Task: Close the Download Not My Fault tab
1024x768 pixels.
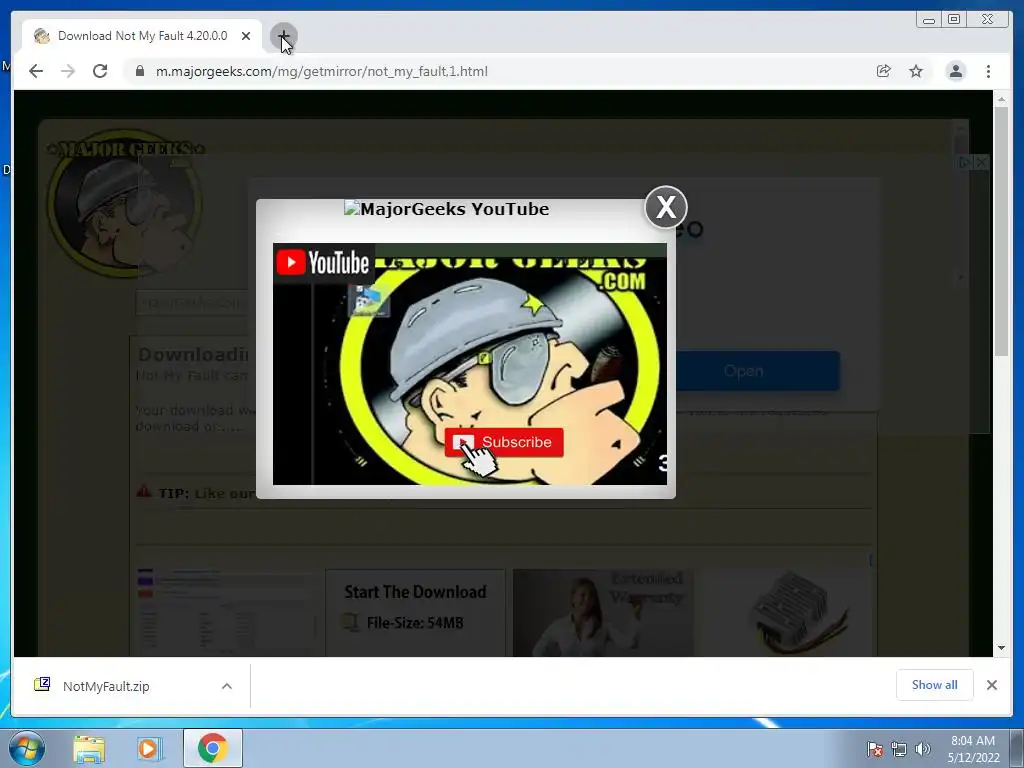Action: [x=246, y=36]
